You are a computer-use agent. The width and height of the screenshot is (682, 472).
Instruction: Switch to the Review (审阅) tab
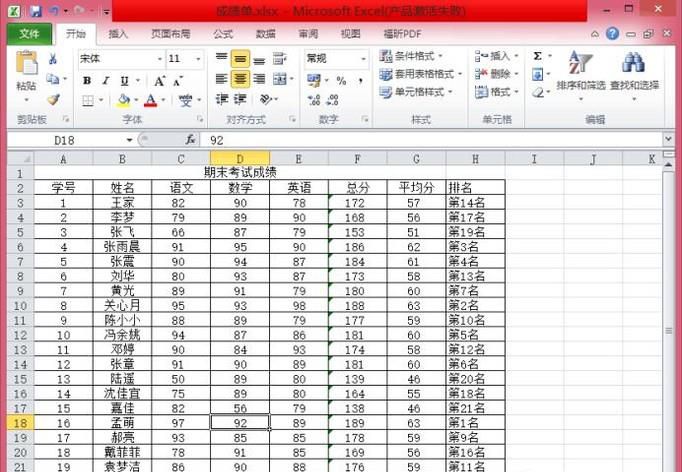coord(308,34)
